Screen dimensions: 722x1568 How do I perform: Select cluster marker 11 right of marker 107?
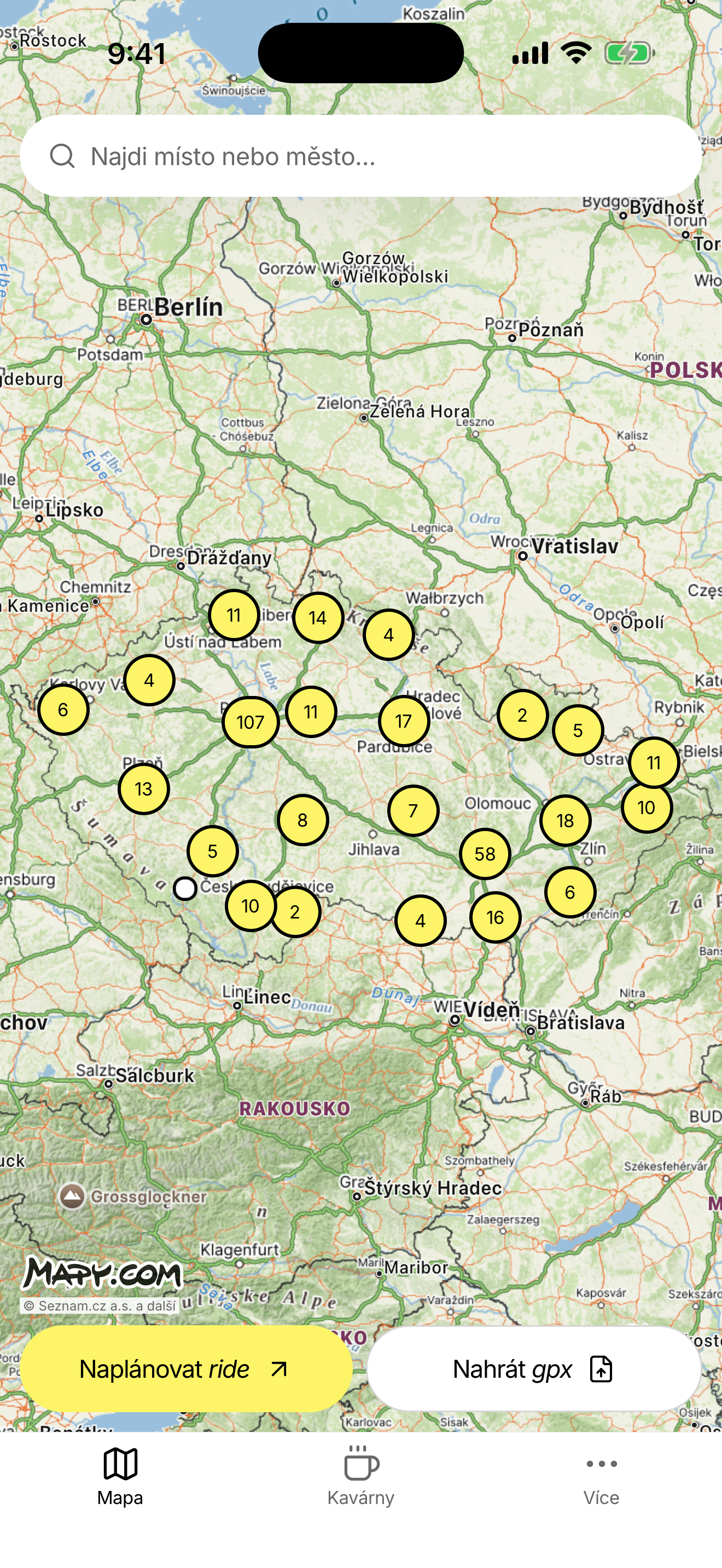point(311,711)
